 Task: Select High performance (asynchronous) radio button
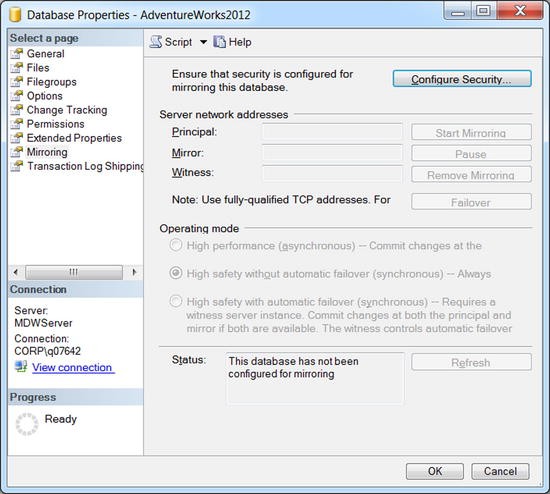[x=176, y=245]
